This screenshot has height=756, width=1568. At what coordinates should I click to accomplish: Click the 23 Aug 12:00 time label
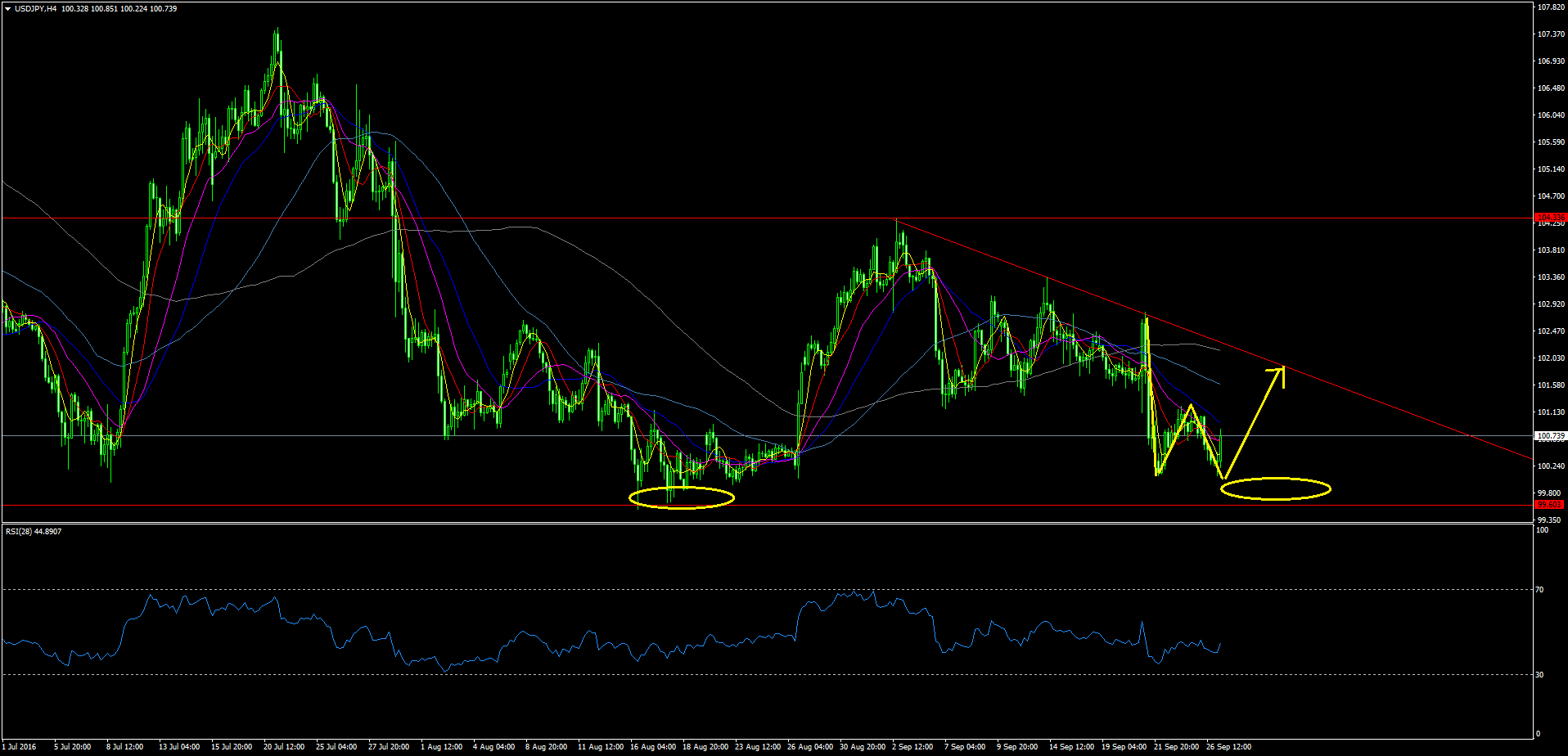(x=757, y=747)
